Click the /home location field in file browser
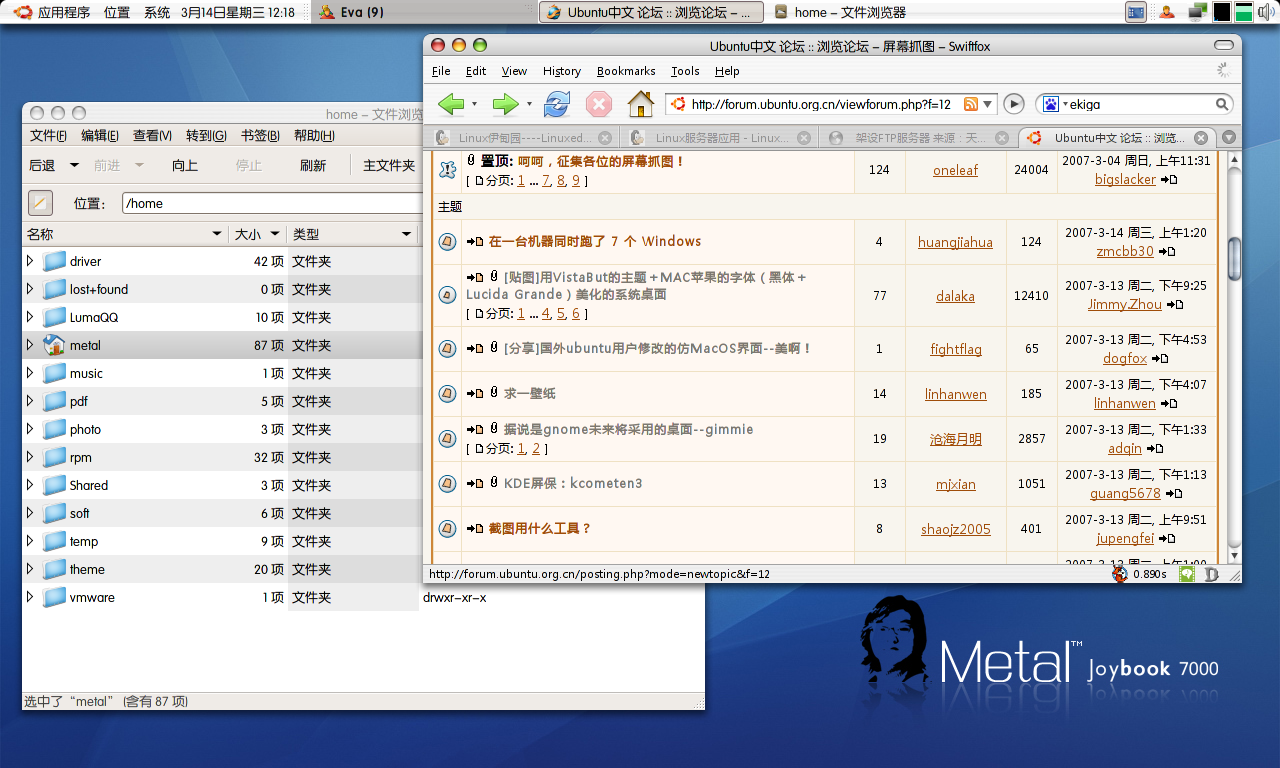The image size is (1280, 768). click(271, 203)
